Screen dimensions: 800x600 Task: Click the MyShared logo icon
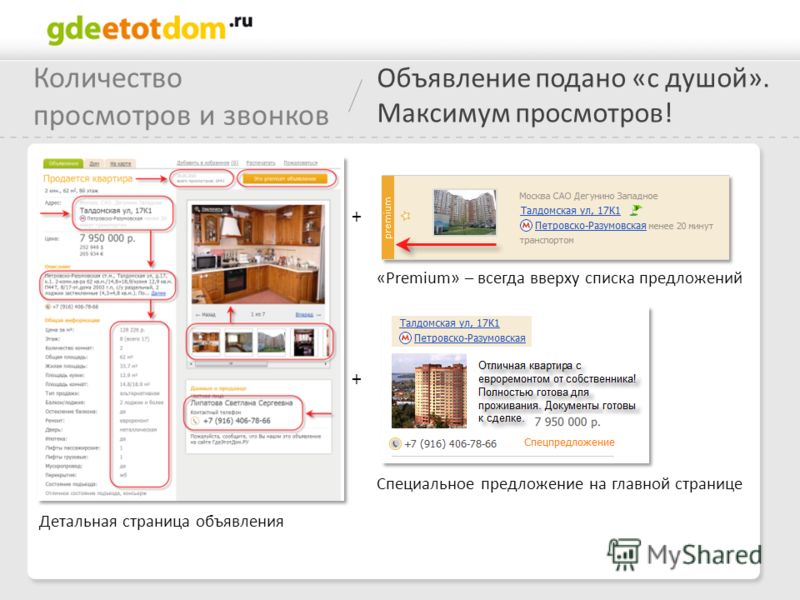[x=624, y=554]
